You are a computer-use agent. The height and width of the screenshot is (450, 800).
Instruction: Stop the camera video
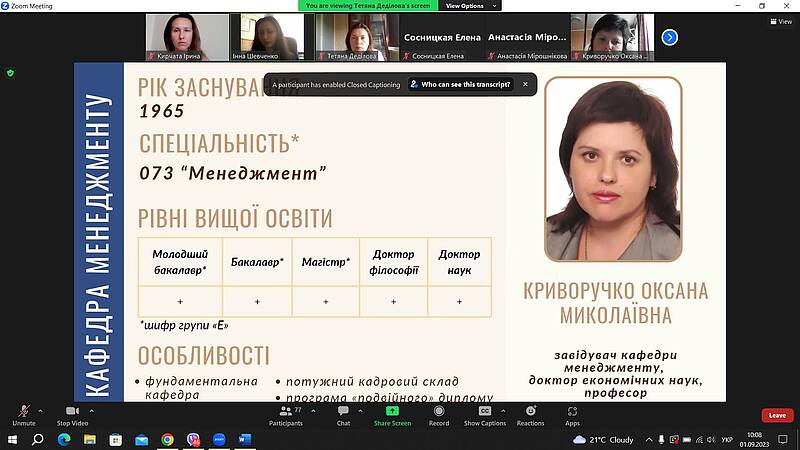point(72,415)
